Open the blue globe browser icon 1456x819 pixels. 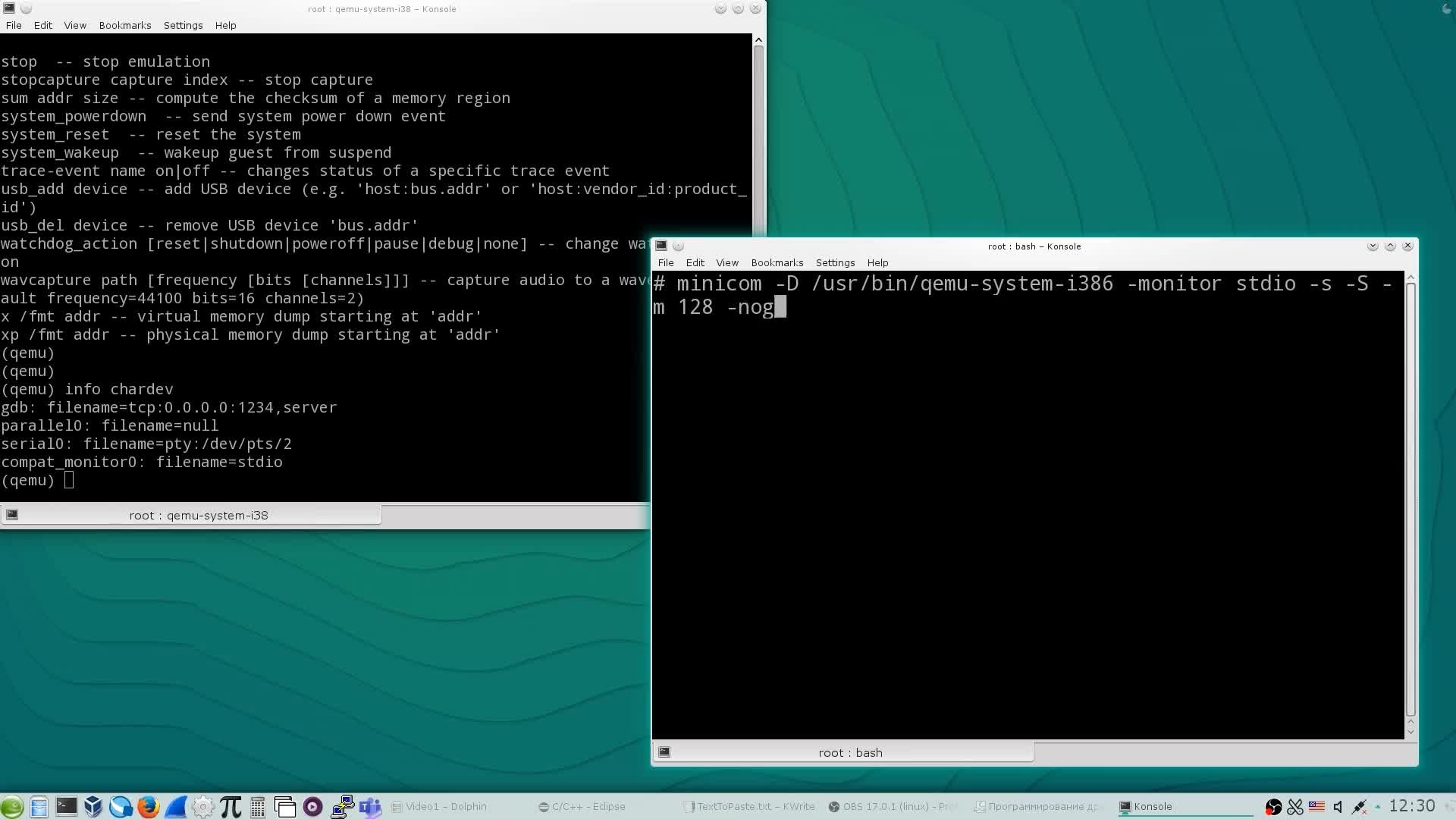(121, 806)
